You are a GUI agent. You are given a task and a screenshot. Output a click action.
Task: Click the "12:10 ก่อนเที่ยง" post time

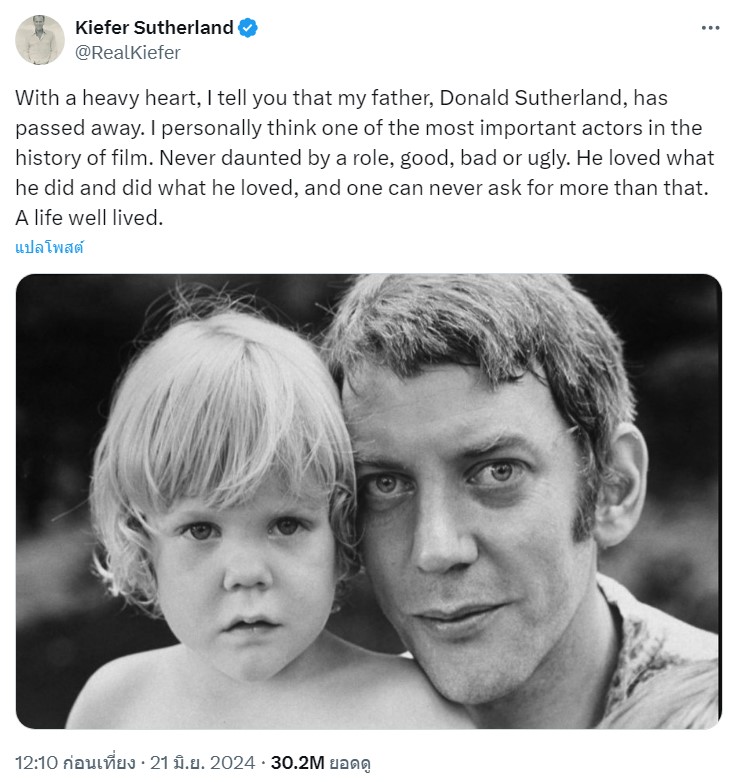click(75, 763)
